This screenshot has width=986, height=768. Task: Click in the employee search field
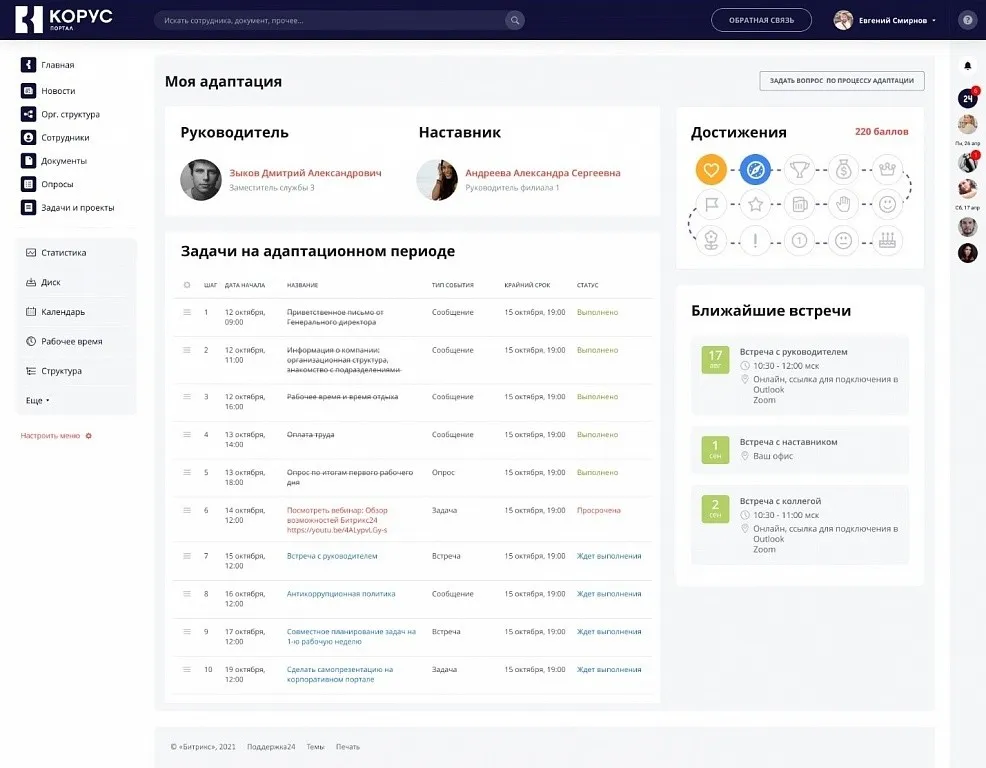pyautogui.click(x=330, y=20)
